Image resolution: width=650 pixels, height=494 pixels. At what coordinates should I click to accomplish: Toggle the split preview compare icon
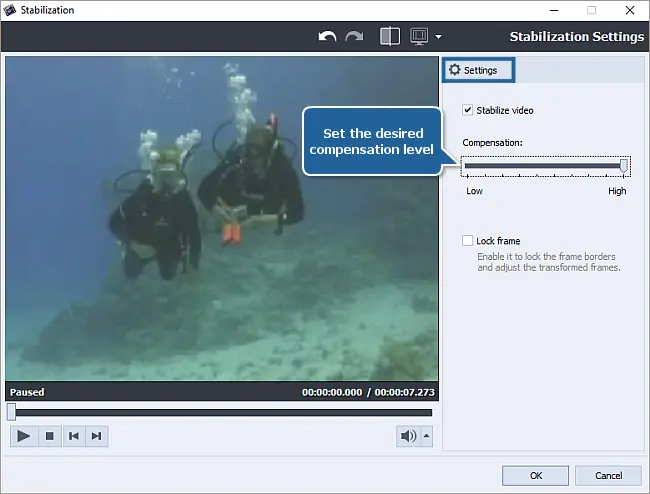coord(390,37)
